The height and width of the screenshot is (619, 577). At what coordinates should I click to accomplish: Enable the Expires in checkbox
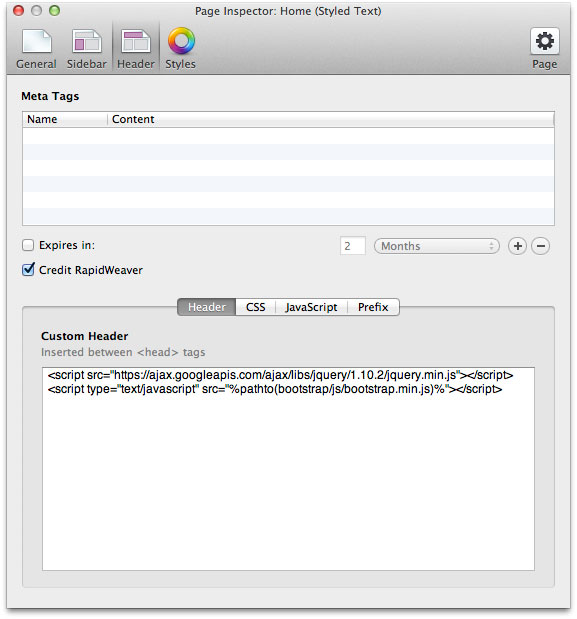28,245
